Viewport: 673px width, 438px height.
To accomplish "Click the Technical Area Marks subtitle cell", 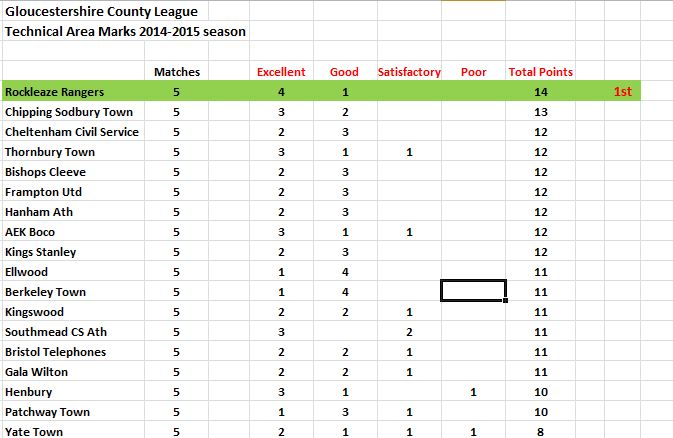I will point(126,31).
